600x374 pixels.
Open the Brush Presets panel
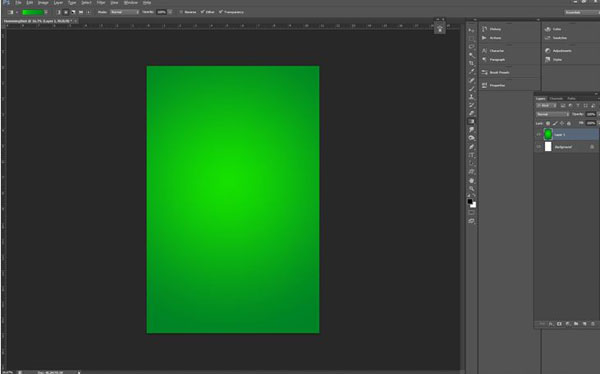tap(496, 72)
